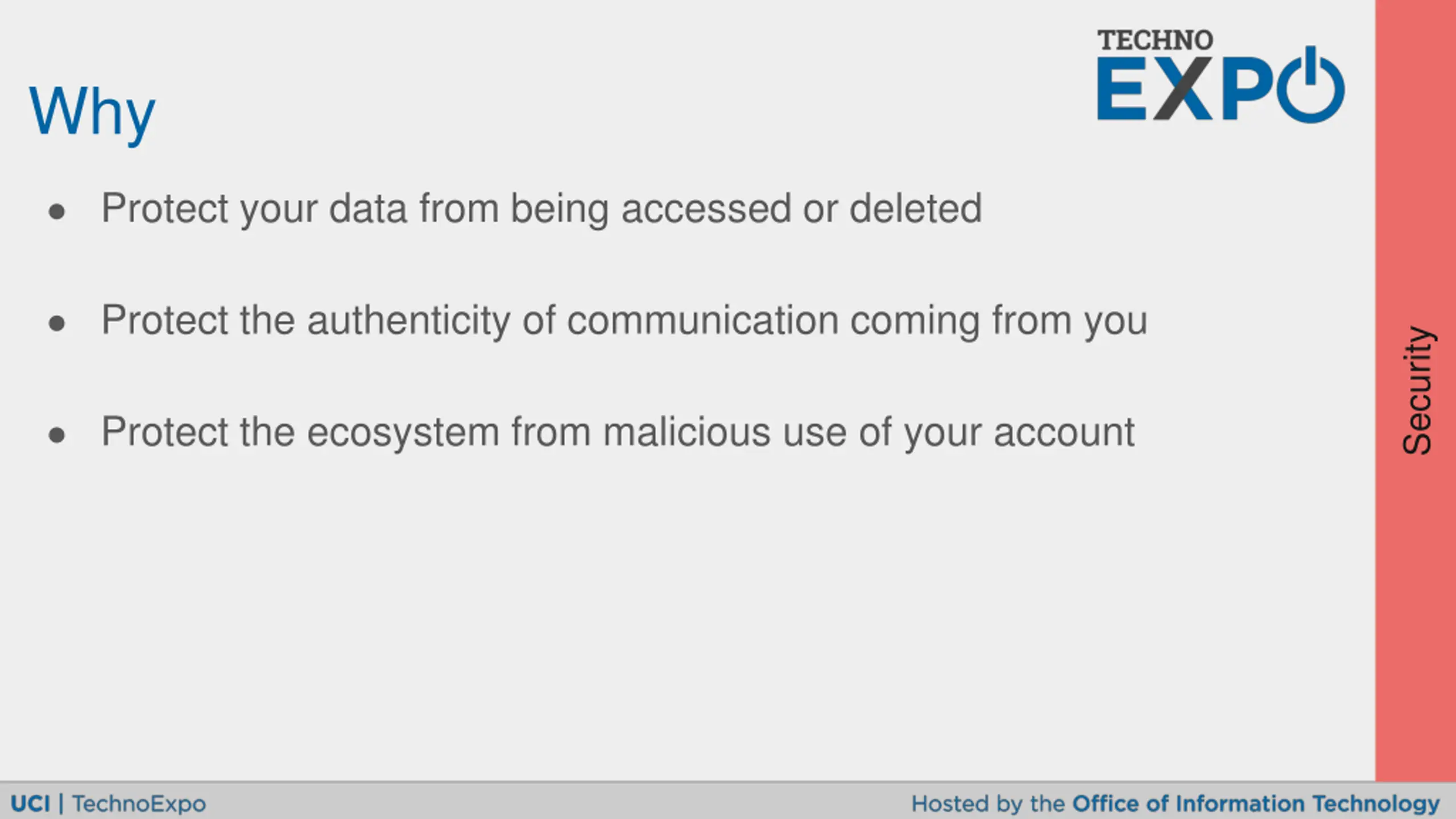Select the first bullet about data access
The image size is (1456, 819).
(x=541, y=209)
